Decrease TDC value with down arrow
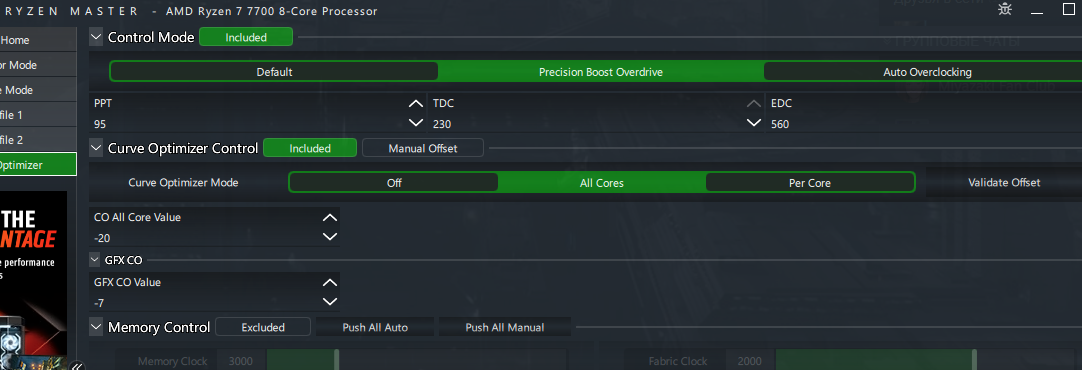The width and height of the screenshot is (1082, 370). point(754,124)
